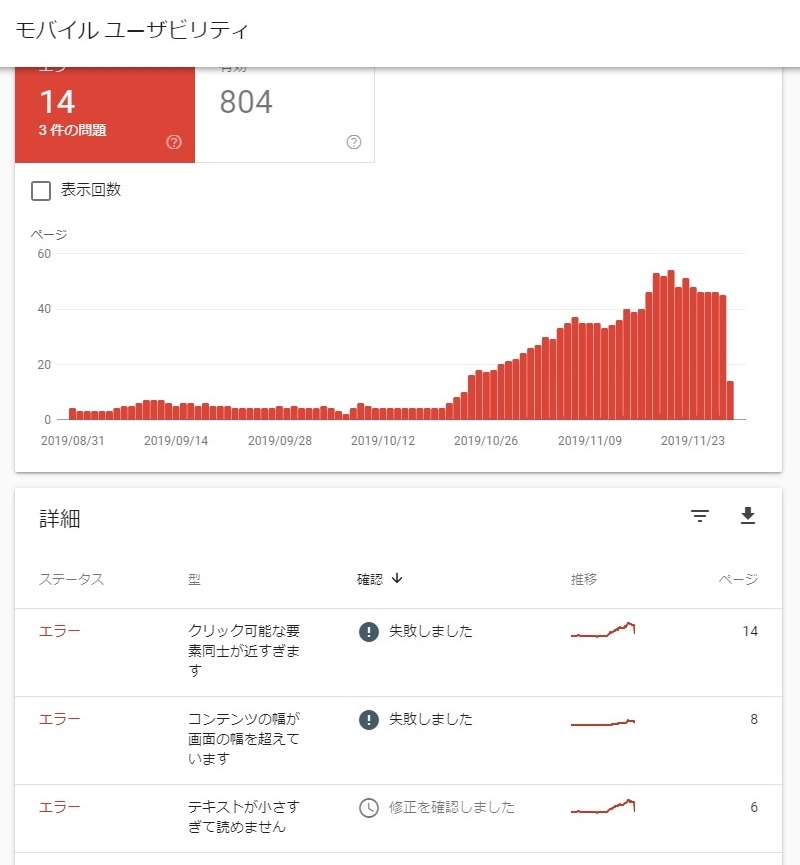Click the sort arrow next to 確認
Viewport: 800px width, 865px height.
tap(397, 578)
